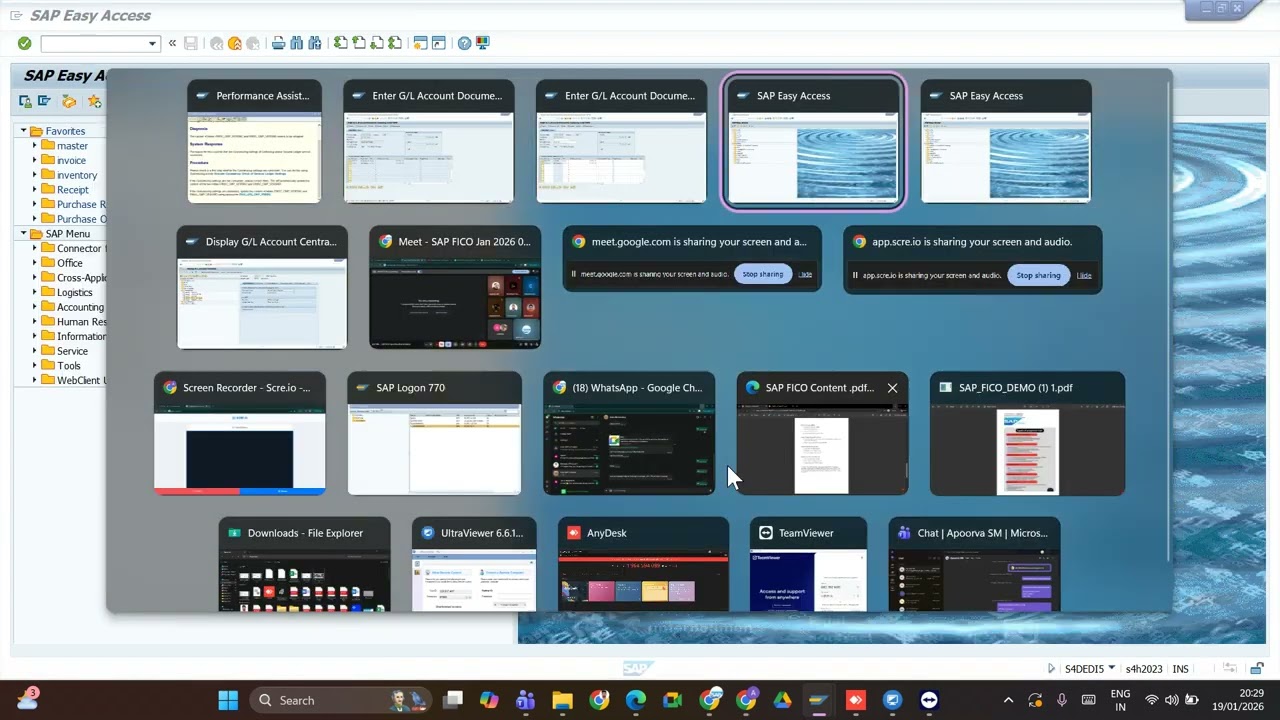Select the Receipt folder in Favorites
Viewport: 1280px width, 720px height.
click(x=72, y=189)
